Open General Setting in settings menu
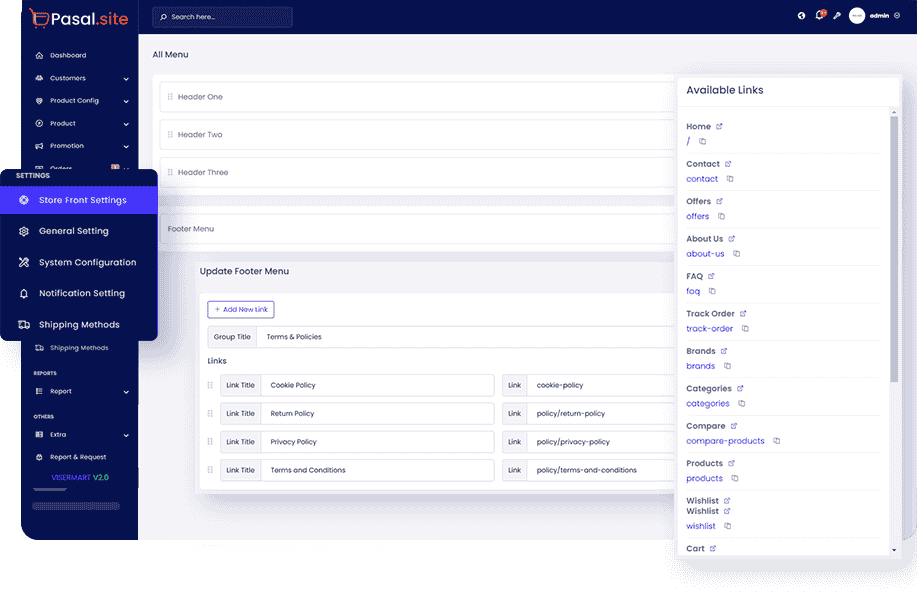Viewport: 917px width, 592px height. [73, 231]
